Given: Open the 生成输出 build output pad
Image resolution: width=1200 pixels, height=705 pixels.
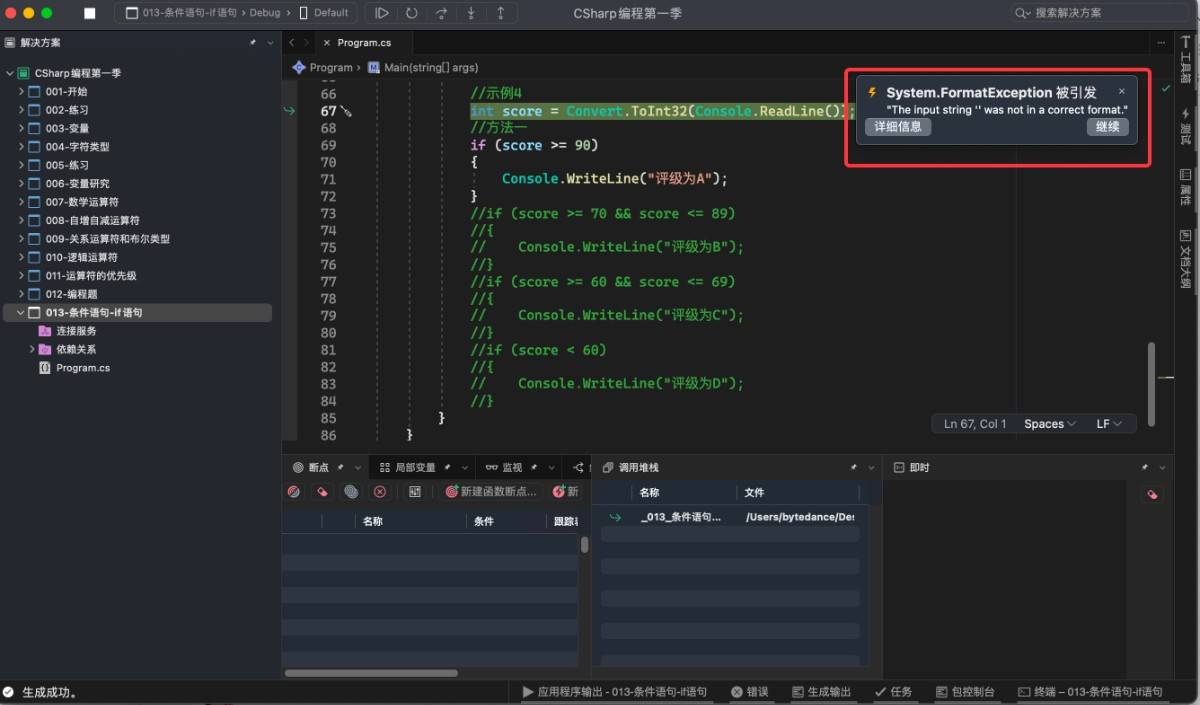Looking at the screenshot, I should tap(822, 692).
